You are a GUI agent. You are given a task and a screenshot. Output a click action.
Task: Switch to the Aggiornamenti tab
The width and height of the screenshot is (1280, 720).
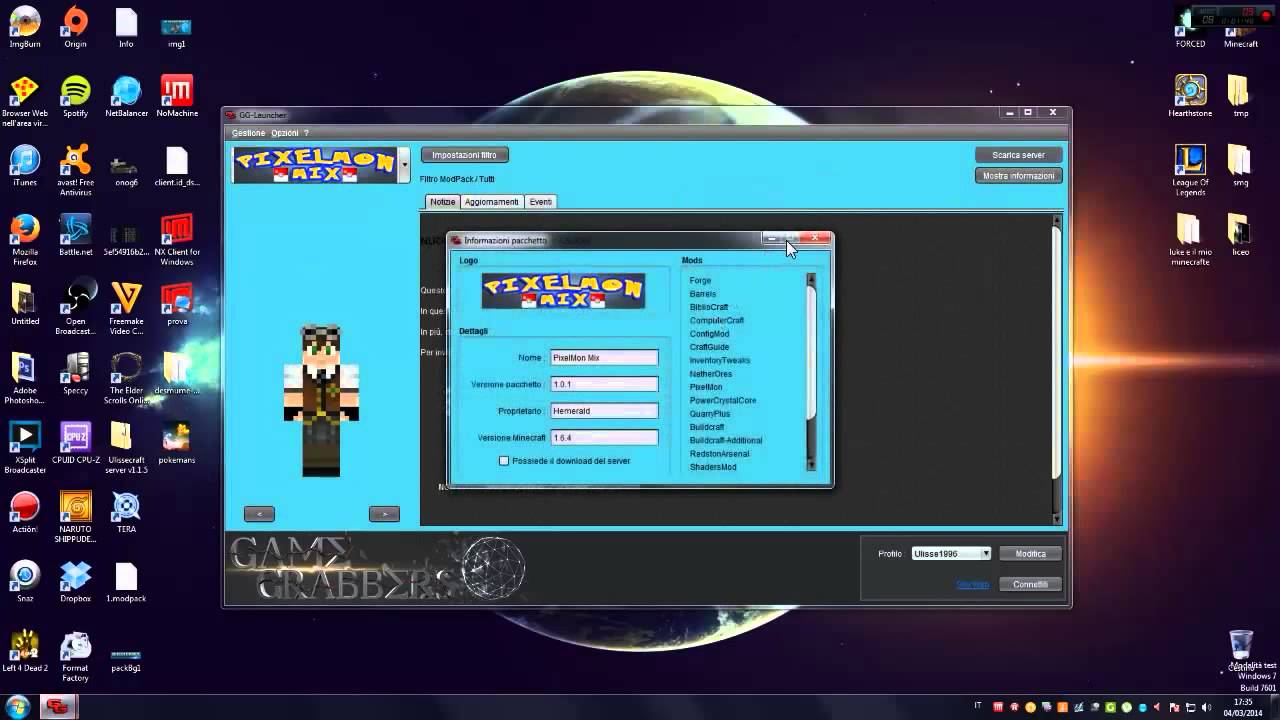click(491, 202)
